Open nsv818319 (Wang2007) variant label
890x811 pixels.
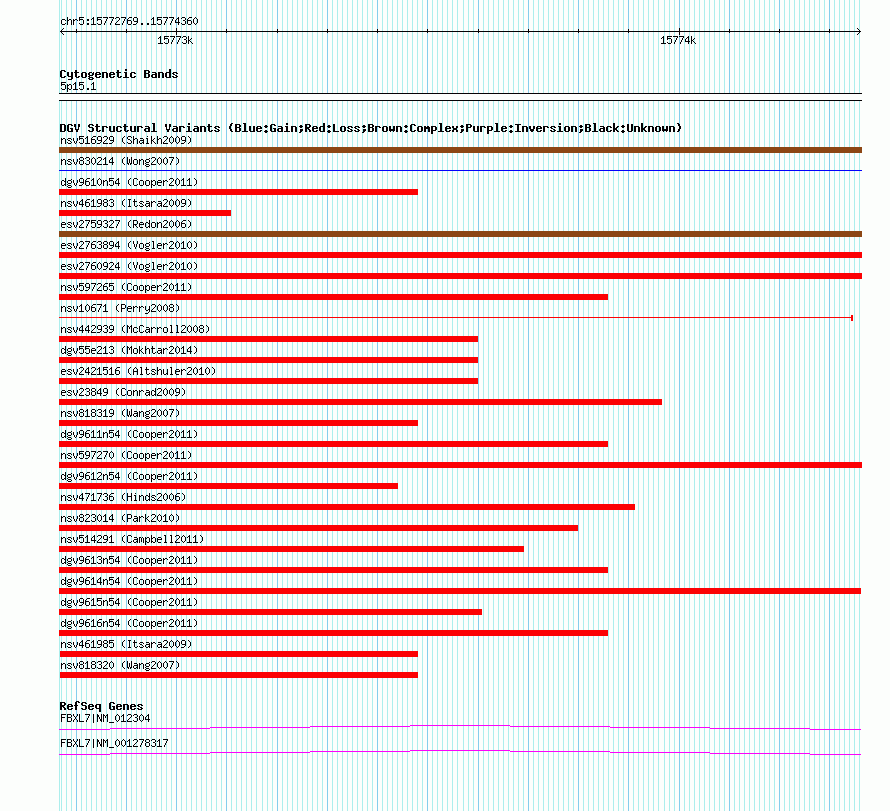pyautogui.click(x=120, y=413)
